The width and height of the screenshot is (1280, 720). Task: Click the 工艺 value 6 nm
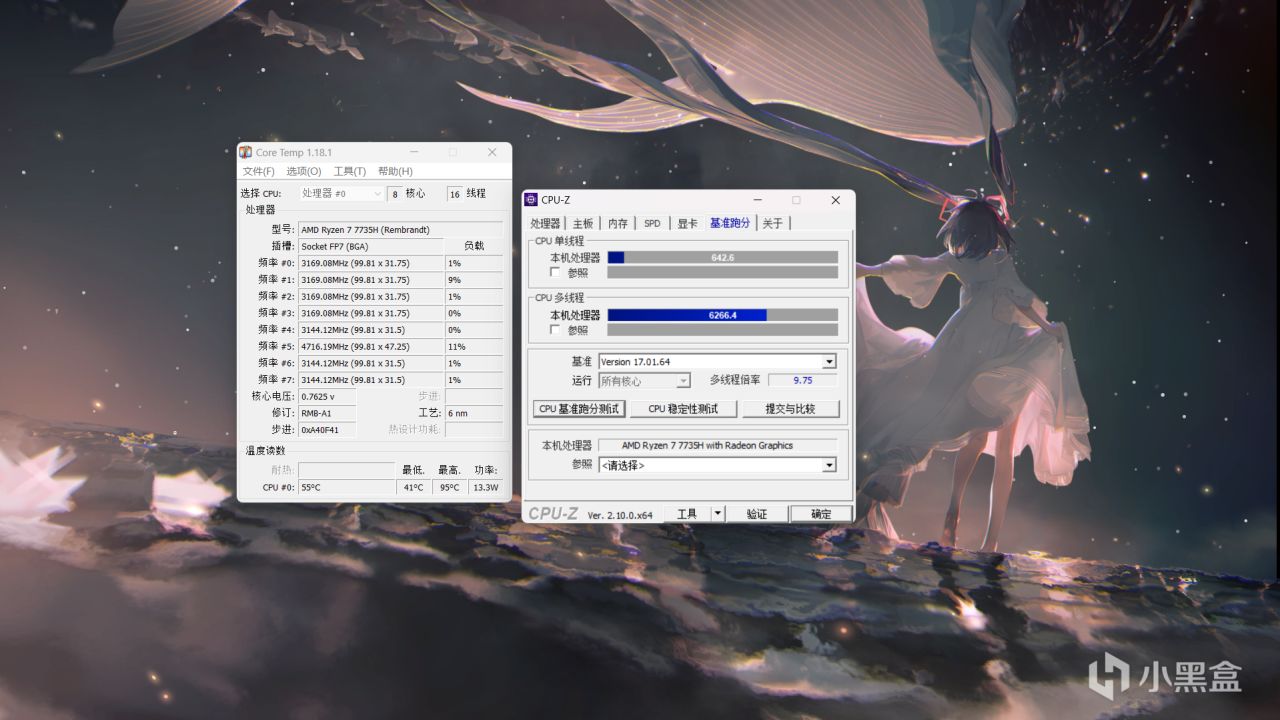(474, 413)
